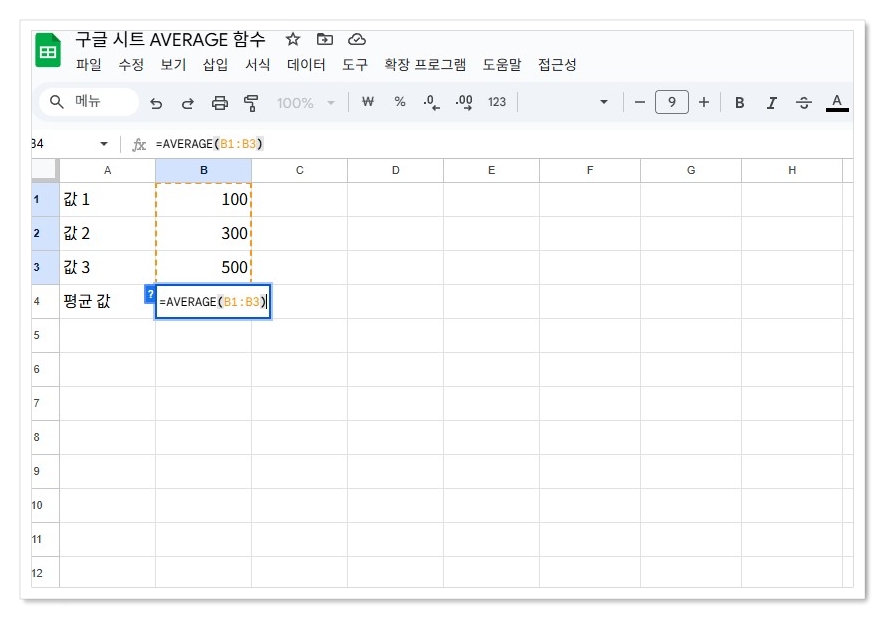Star the document with the star icon
This screenshot has width=885, height=619.
point(292,39)
